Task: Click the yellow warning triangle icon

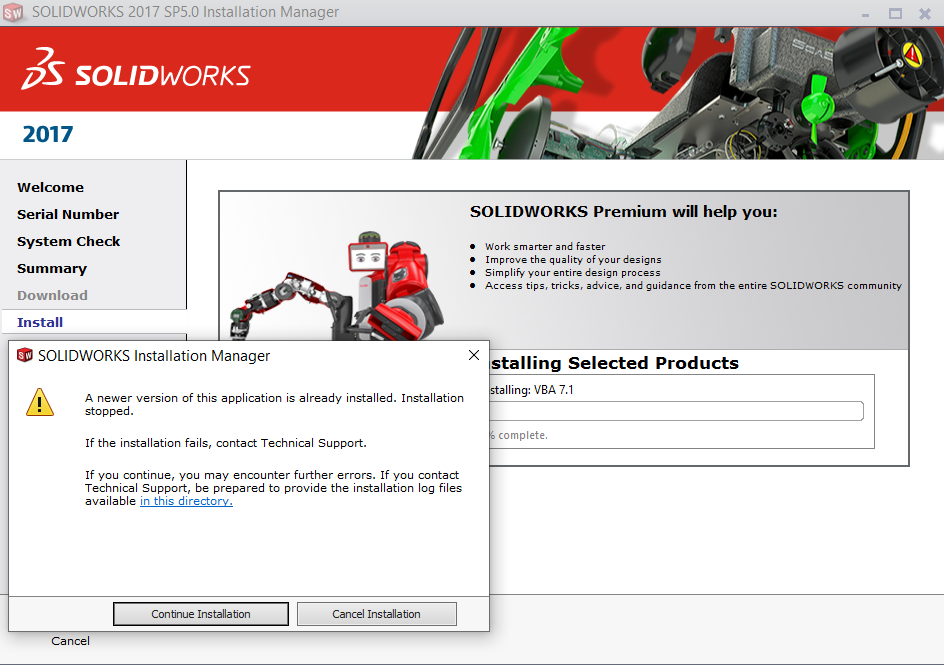Action: point(40,402)
